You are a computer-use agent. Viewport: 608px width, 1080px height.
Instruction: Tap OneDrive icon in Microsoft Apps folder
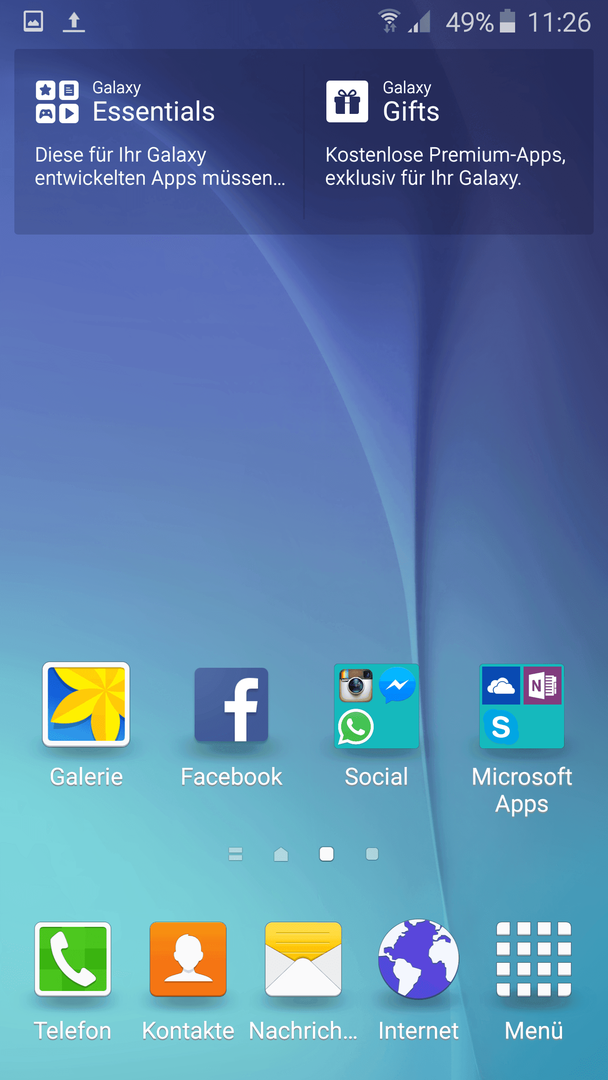(x=501, y=685)
